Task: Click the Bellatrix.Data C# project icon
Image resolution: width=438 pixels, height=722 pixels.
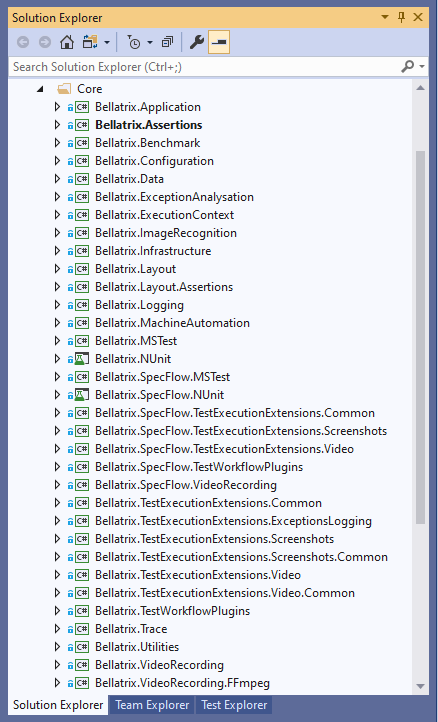Action: [82, 179]
